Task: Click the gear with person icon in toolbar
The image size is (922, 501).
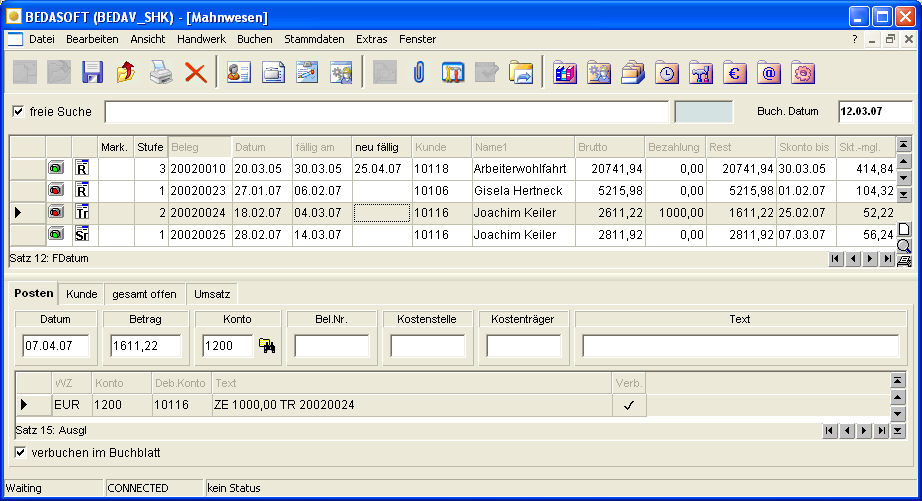Action: point(341,73)
